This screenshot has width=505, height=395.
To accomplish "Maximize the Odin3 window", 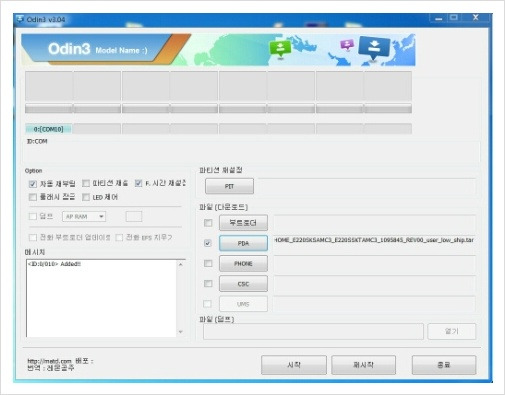I will (454, 17).
